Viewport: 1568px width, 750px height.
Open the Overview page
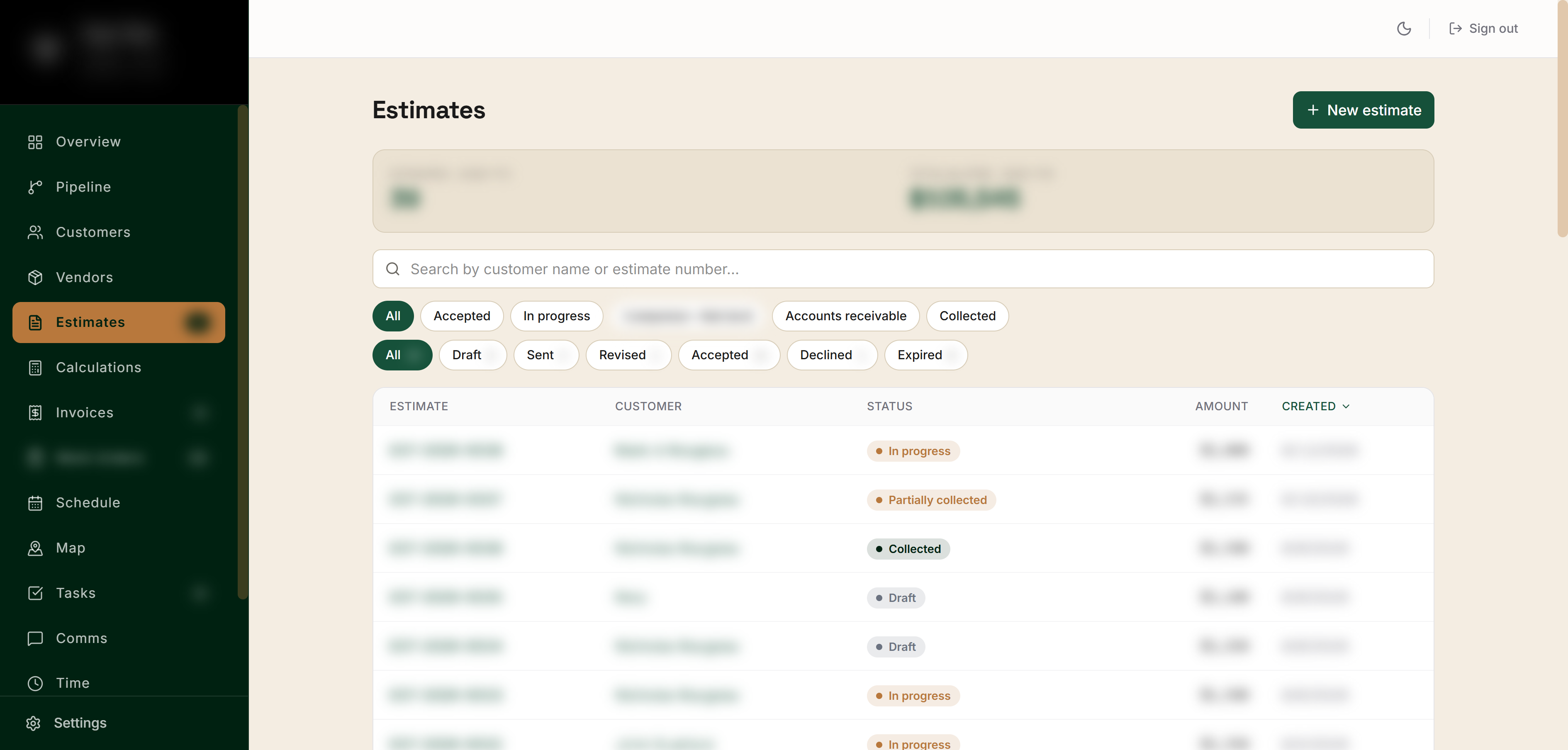119,142
